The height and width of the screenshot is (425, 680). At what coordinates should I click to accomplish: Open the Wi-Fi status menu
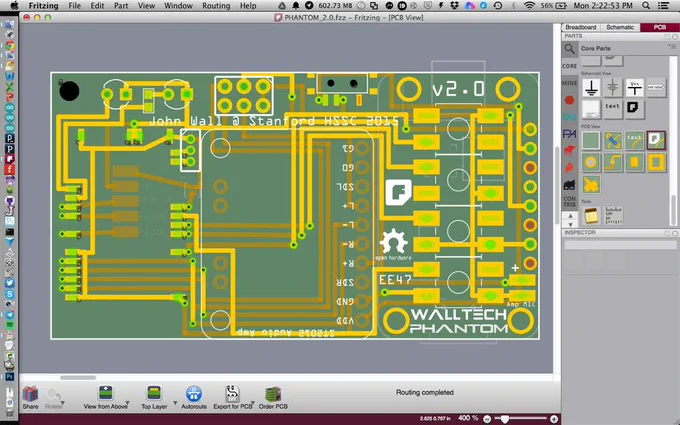tap(529, 6)
